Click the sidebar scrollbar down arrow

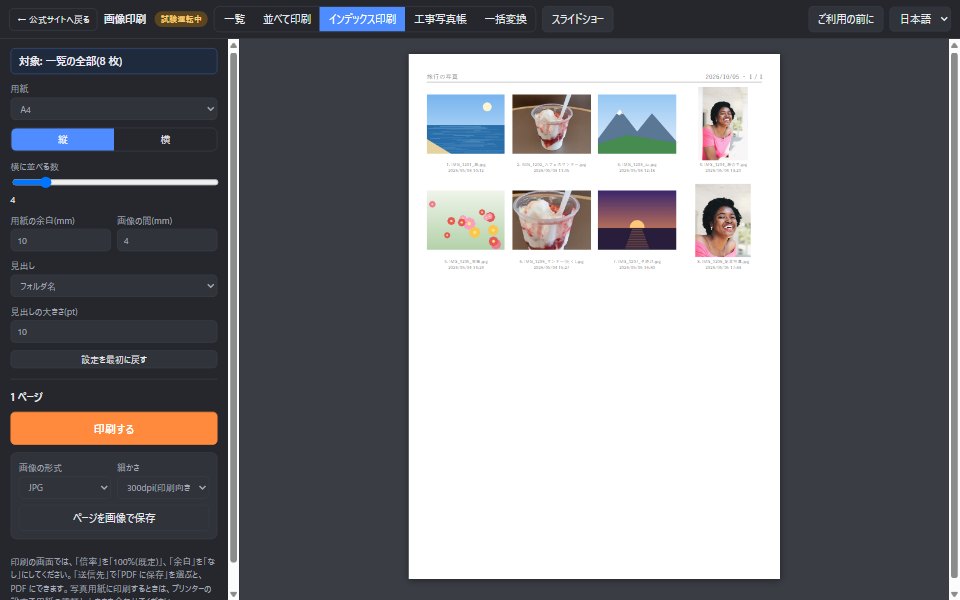click(x=233, y=594)
